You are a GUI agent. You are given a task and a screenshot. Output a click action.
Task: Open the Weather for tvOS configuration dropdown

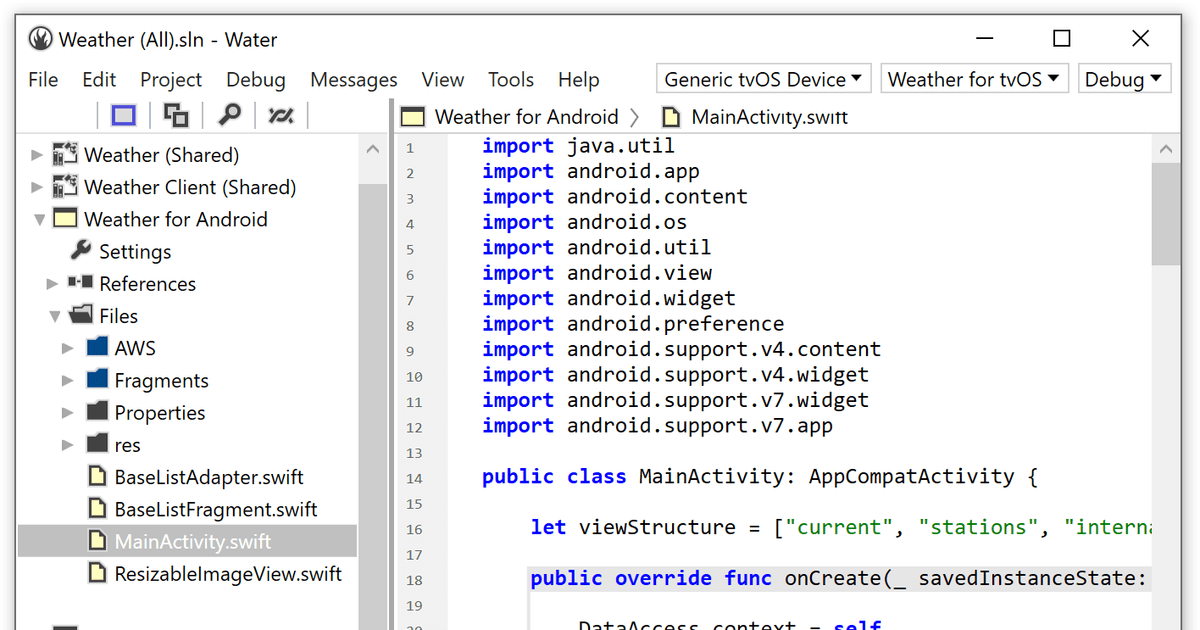pyautogui.click(x=974, y=78)
